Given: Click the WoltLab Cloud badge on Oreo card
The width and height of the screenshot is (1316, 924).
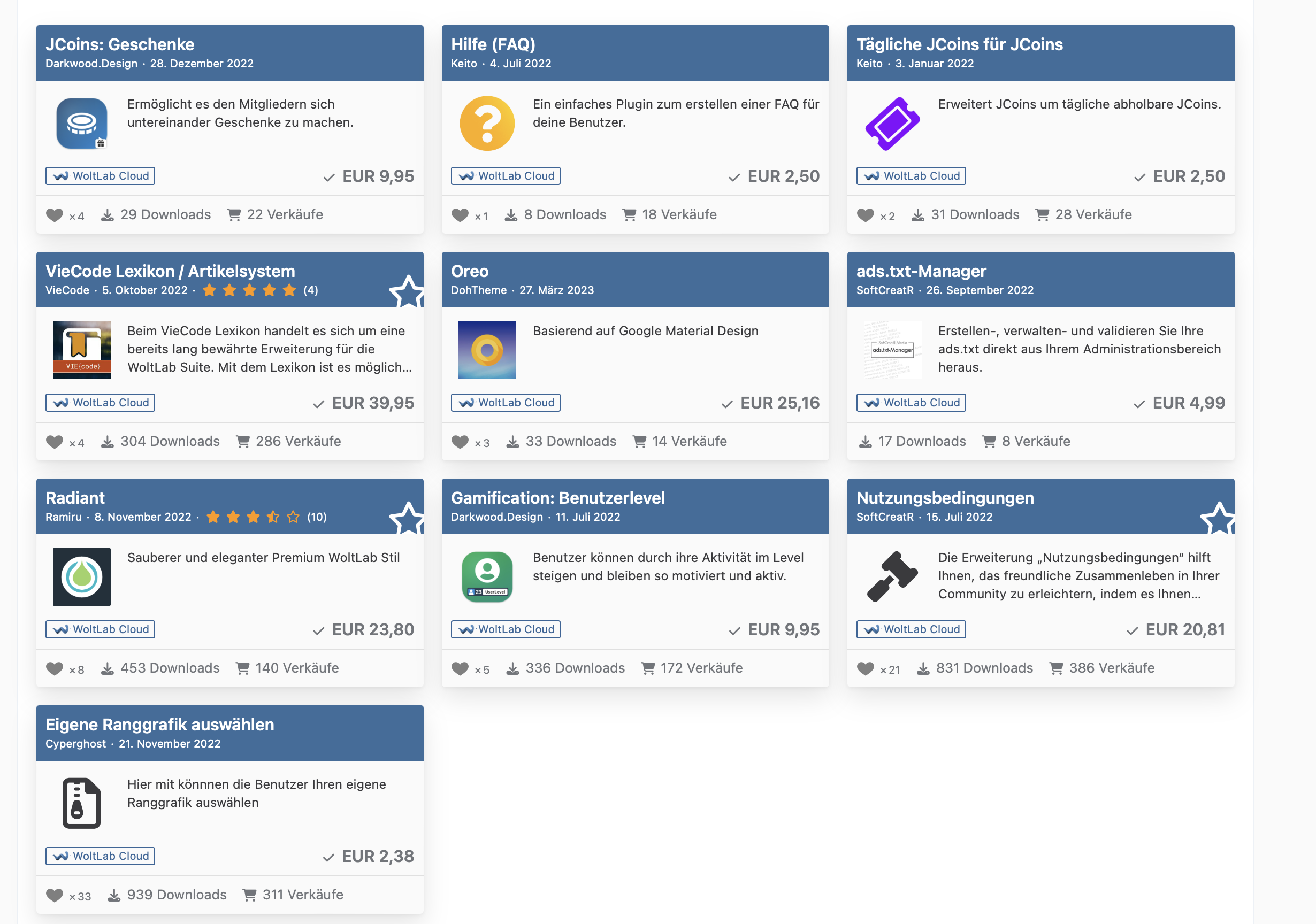Looking at the screenshot, I should click(506, 403).
